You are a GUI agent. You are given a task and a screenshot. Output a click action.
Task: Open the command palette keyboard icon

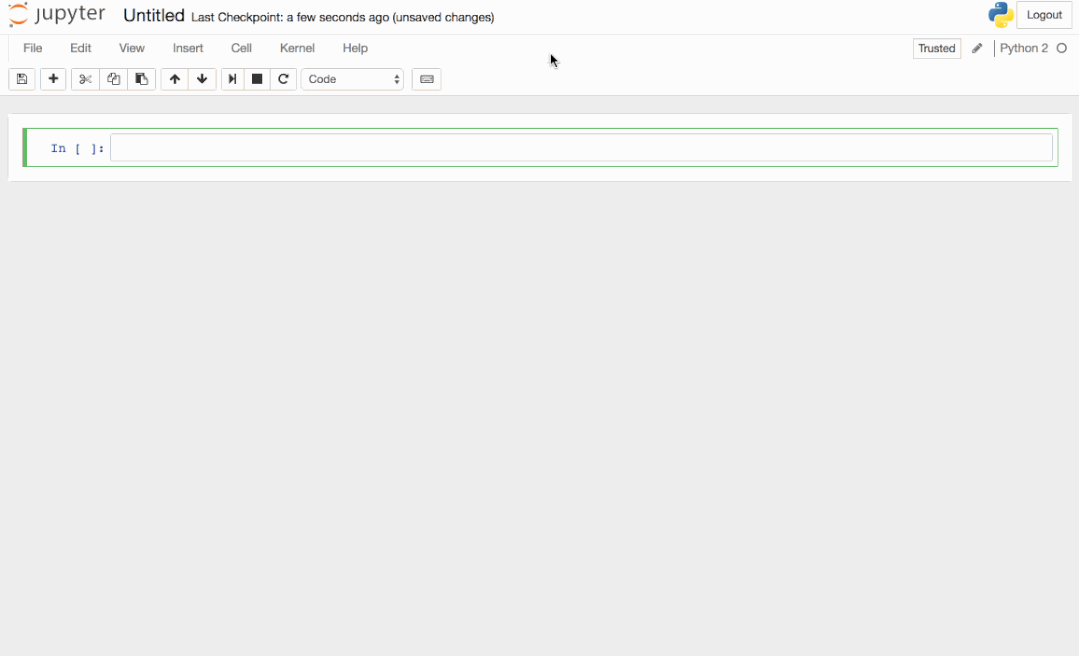click(x=427, y=79)
